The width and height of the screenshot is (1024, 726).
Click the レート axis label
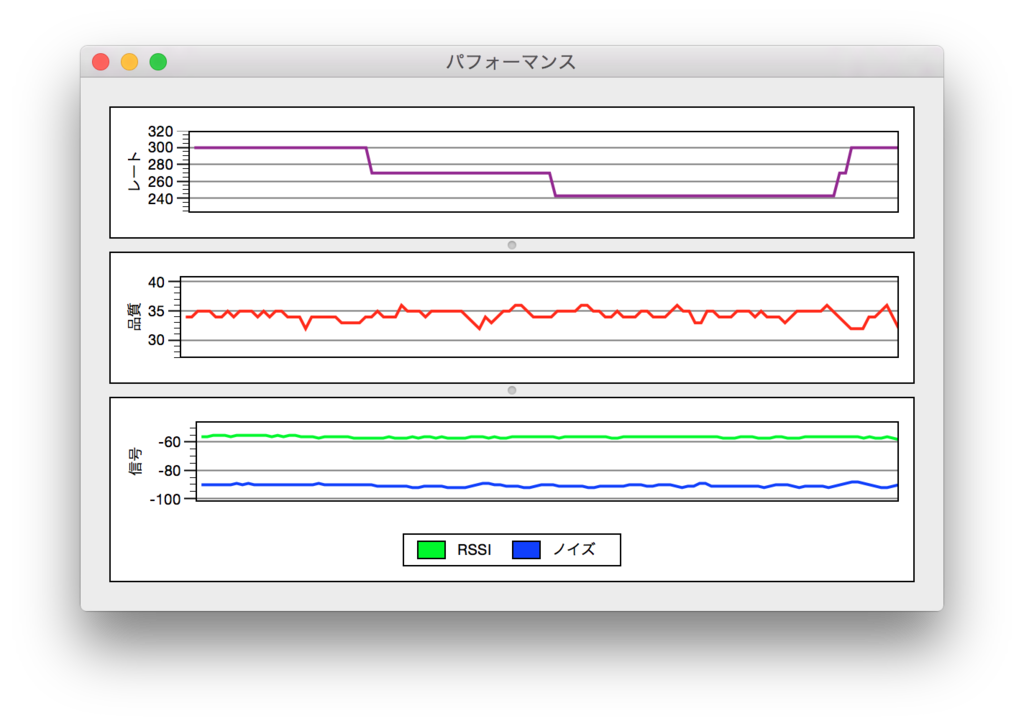click(x=134, y=172)
